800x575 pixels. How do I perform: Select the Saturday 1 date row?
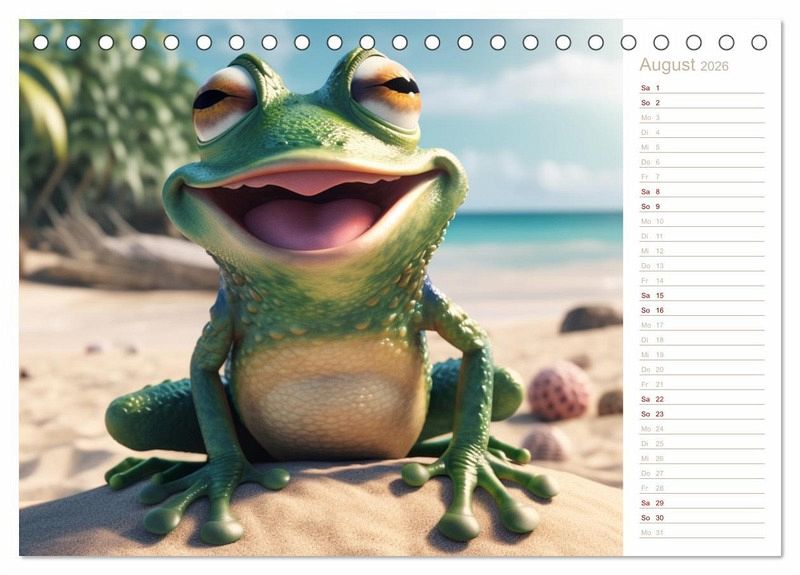(701, 88)
